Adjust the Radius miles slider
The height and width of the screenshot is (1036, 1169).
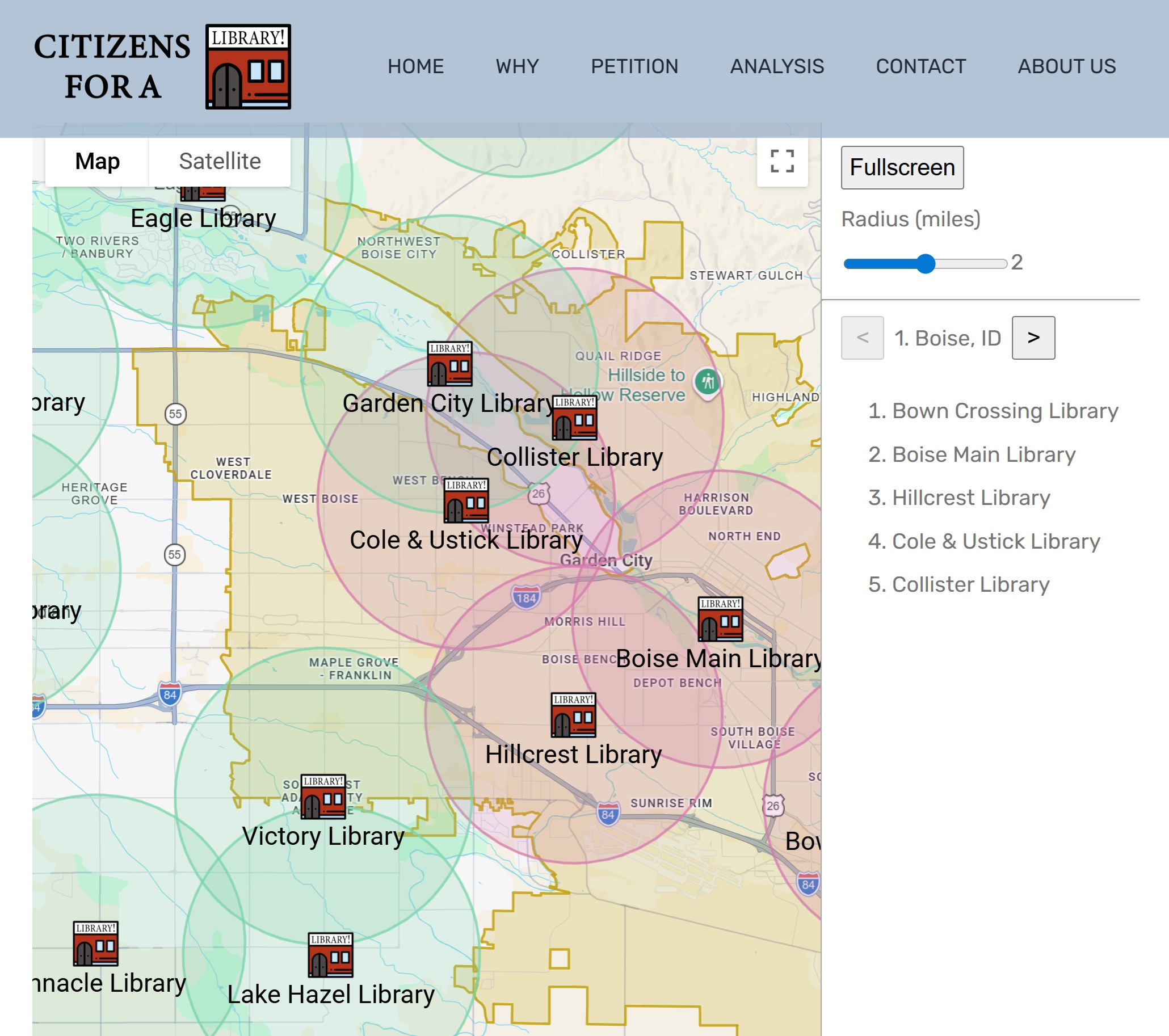(925, 264)
